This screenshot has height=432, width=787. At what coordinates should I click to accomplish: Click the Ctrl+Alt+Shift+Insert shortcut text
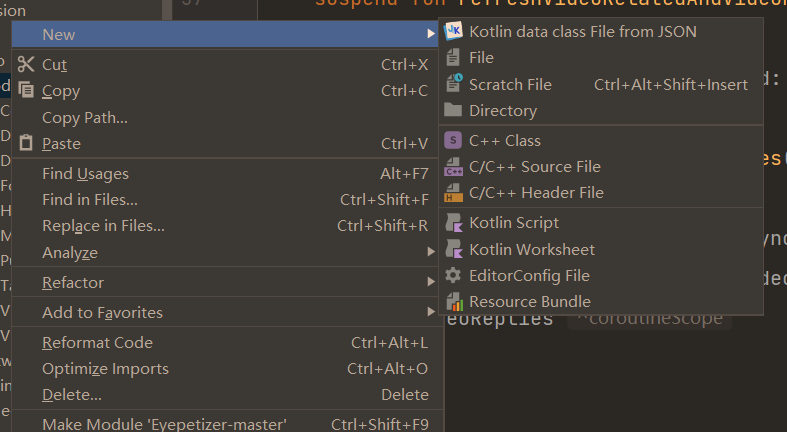(671, 84)
